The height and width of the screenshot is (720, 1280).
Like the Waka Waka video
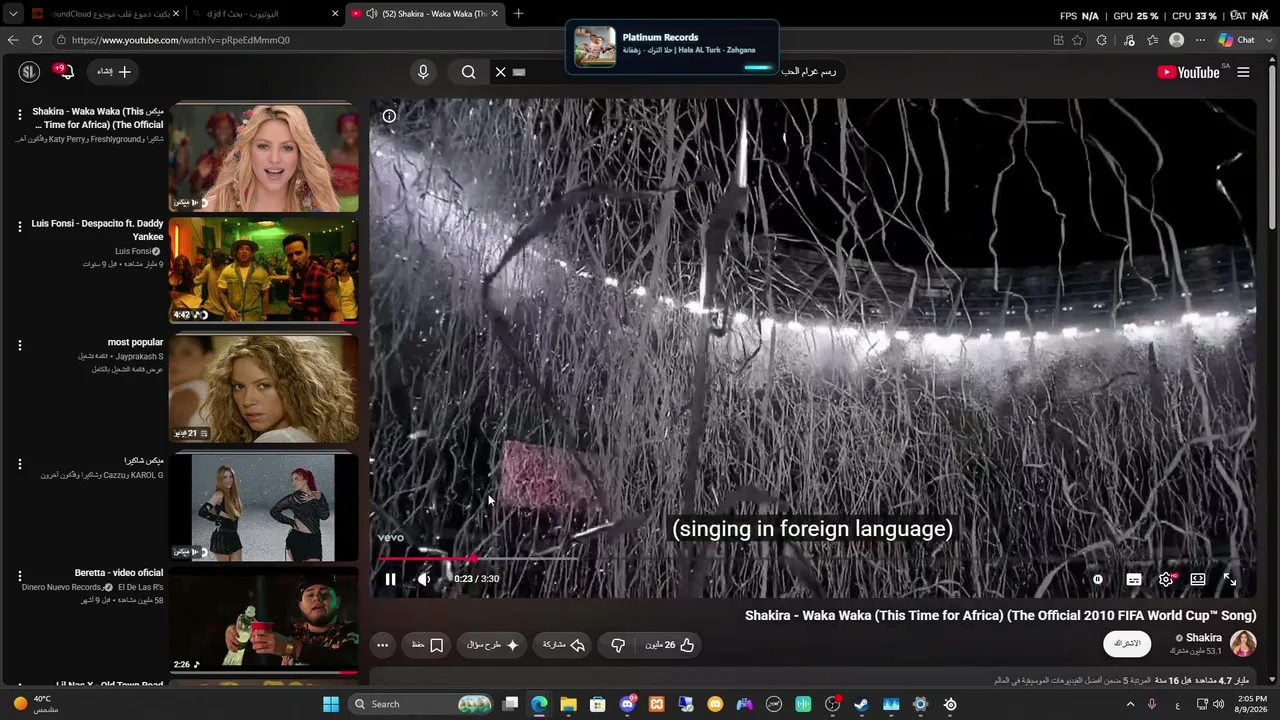point(671,645)
